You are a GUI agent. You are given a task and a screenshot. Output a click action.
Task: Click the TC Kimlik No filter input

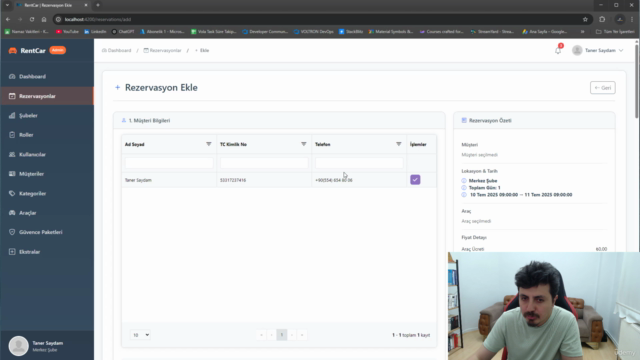tap(264, 163)
